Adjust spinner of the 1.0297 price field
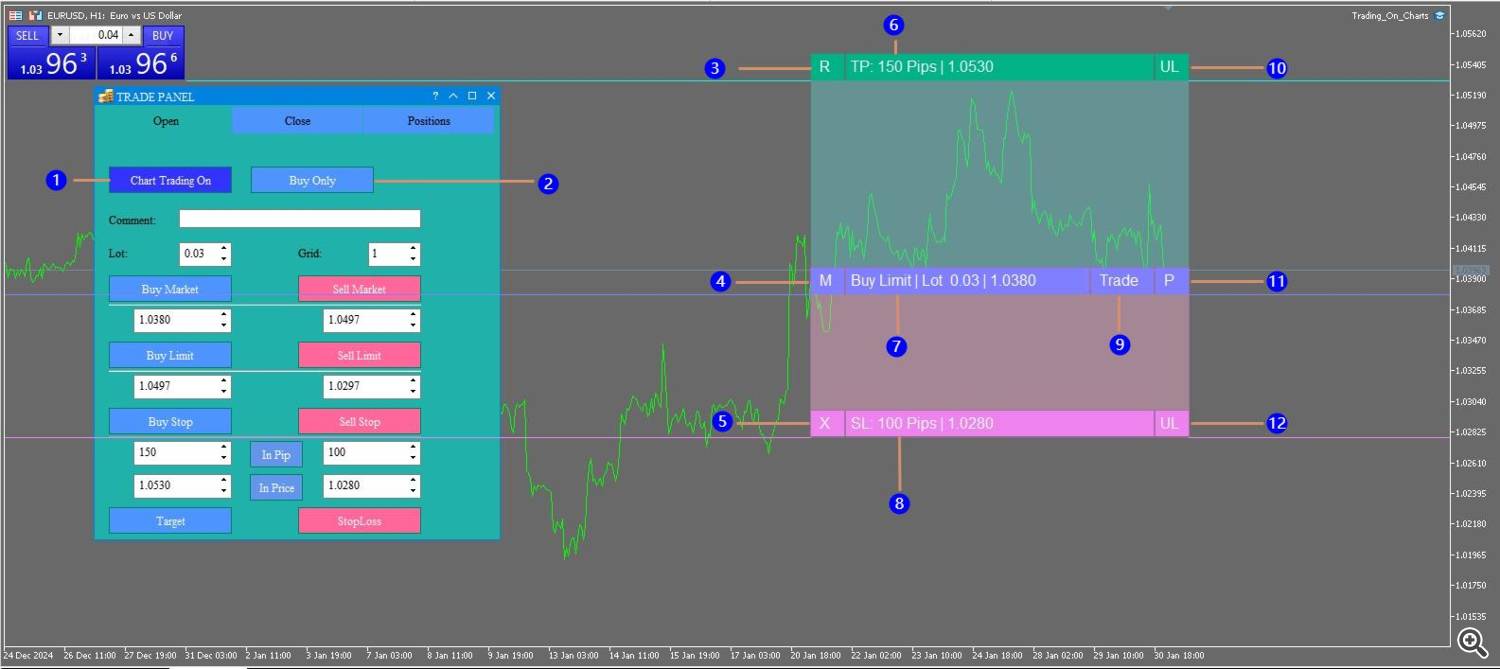 (413, 386)
